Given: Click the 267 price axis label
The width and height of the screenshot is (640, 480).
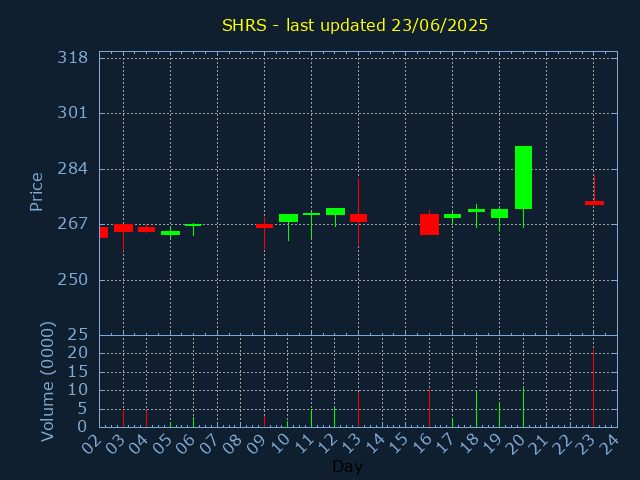Looking at the screenshot, I should click(x=73, y=224).
